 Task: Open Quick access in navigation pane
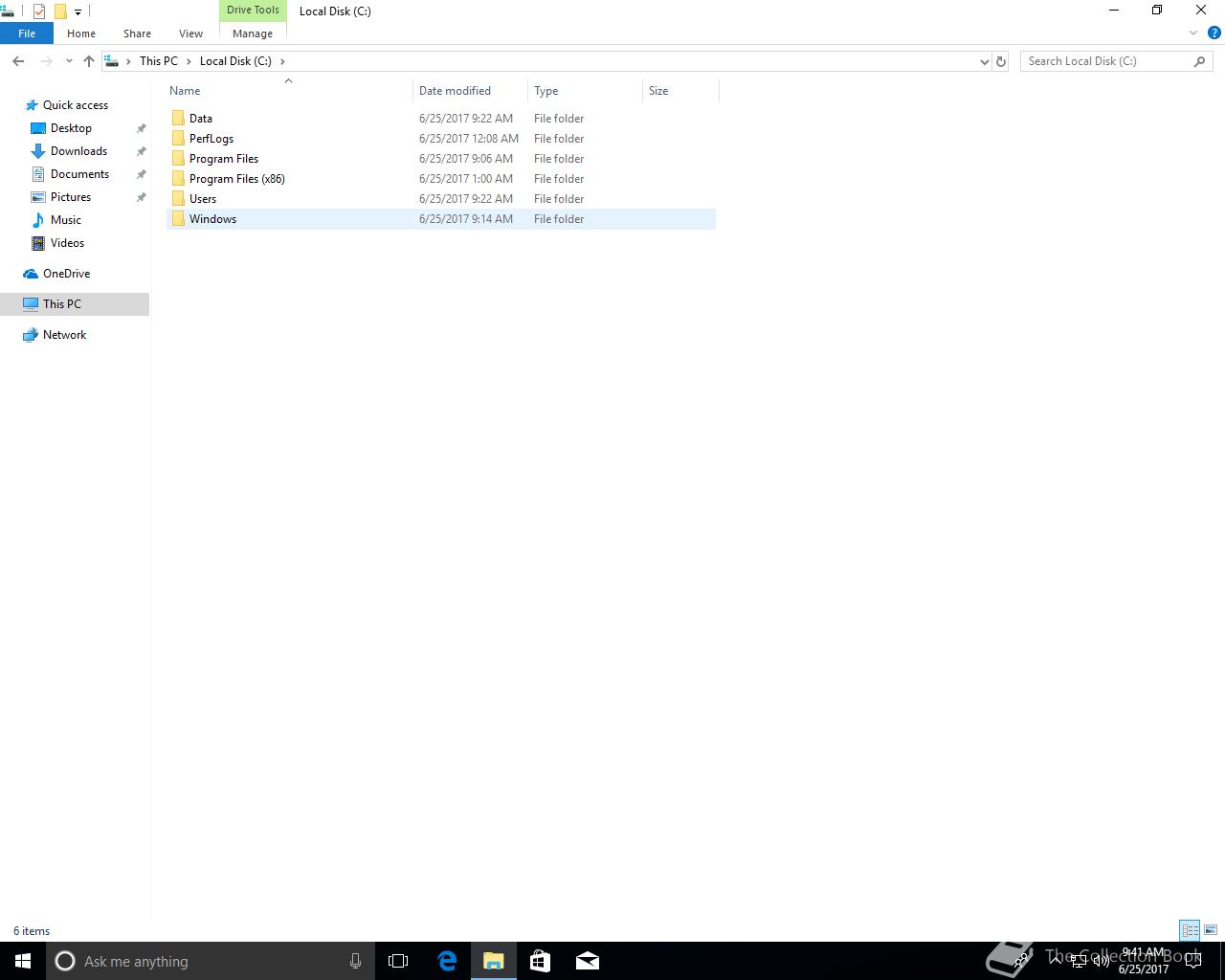click(x=76, y=105)
